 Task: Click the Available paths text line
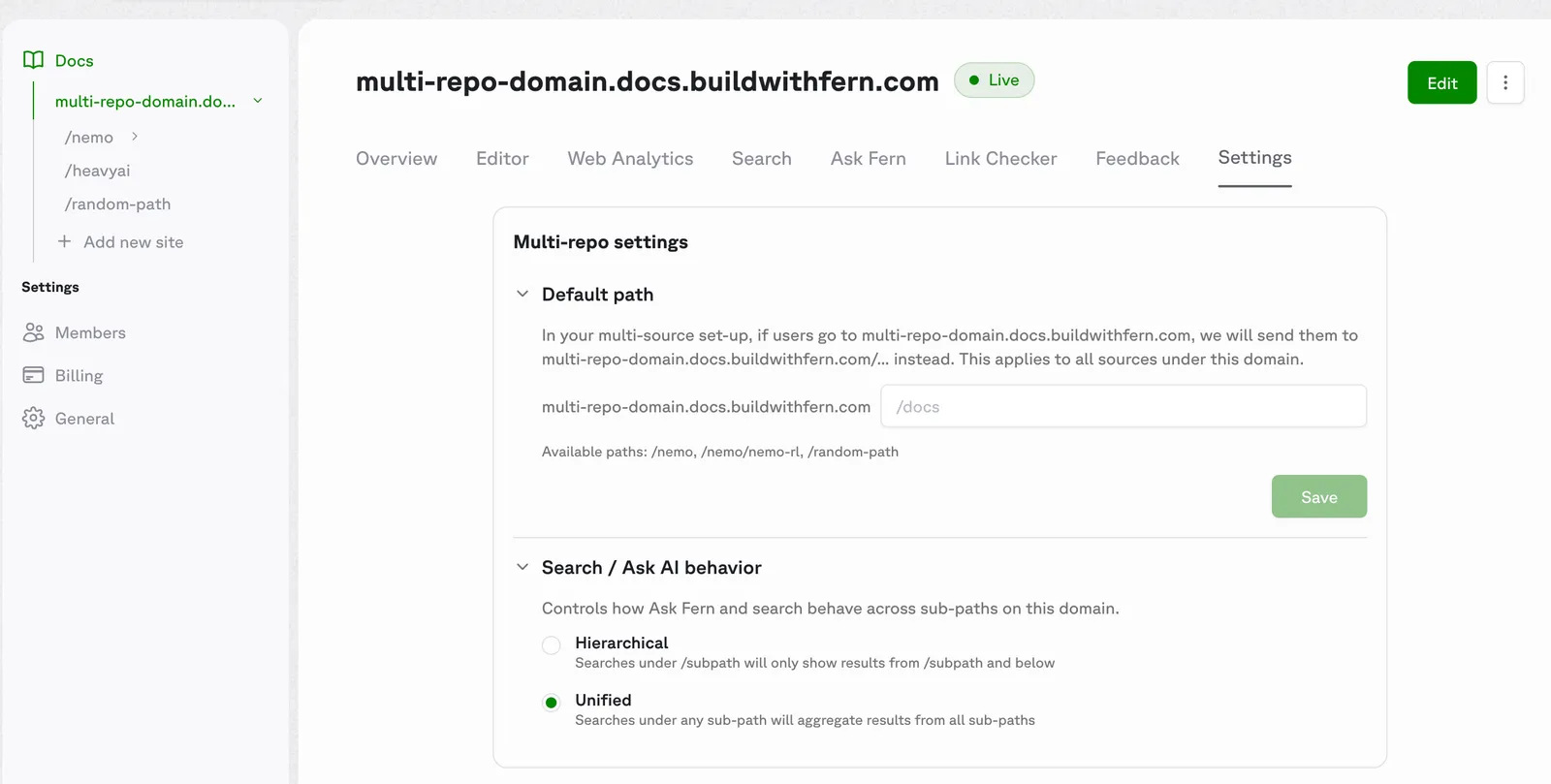pos(720,452)
